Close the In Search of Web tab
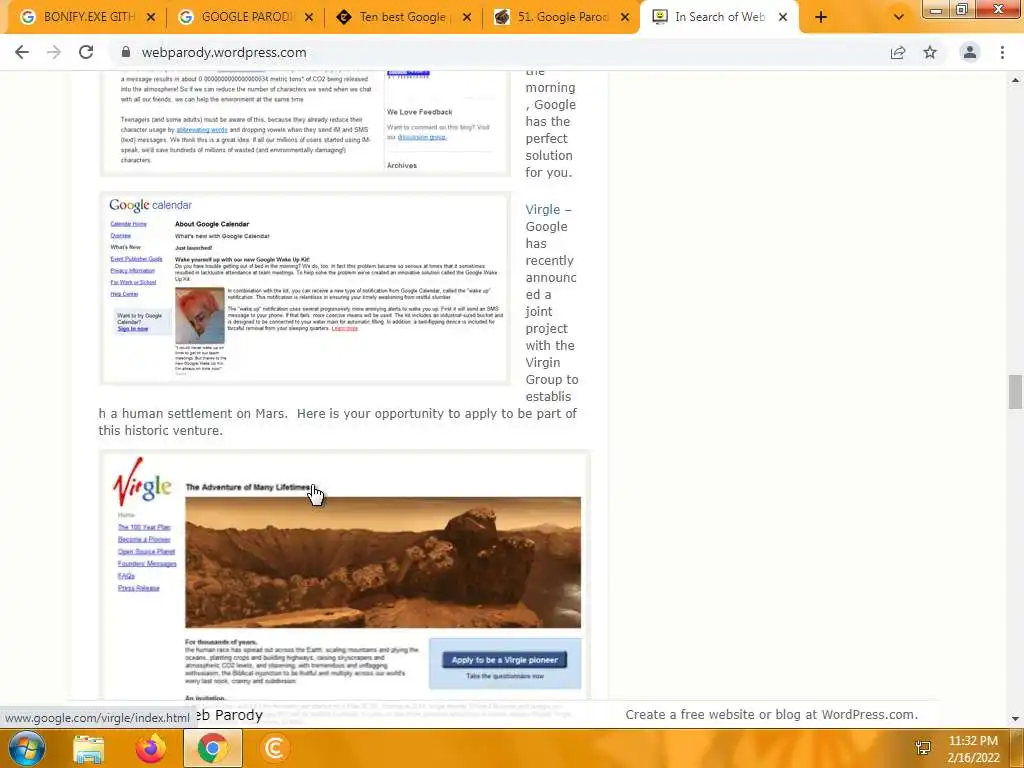Image resolution: width=1024 pixels, height=768 pixels. pos(783,17)
